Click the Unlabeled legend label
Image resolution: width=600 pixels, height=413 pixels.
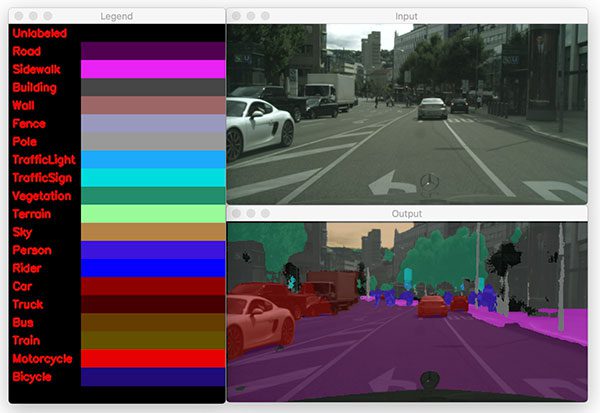(x=39, y=33)
